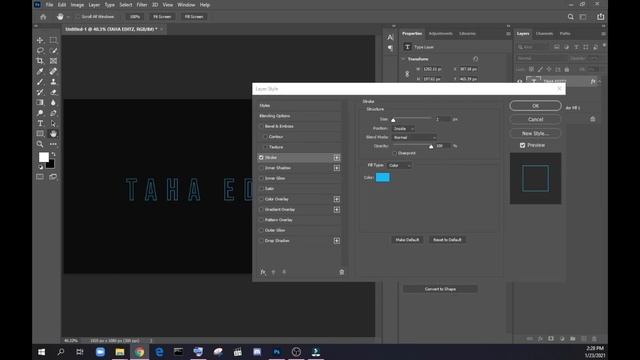Select the Frame tool
The image size is (640, 360).
coord(53,61)
